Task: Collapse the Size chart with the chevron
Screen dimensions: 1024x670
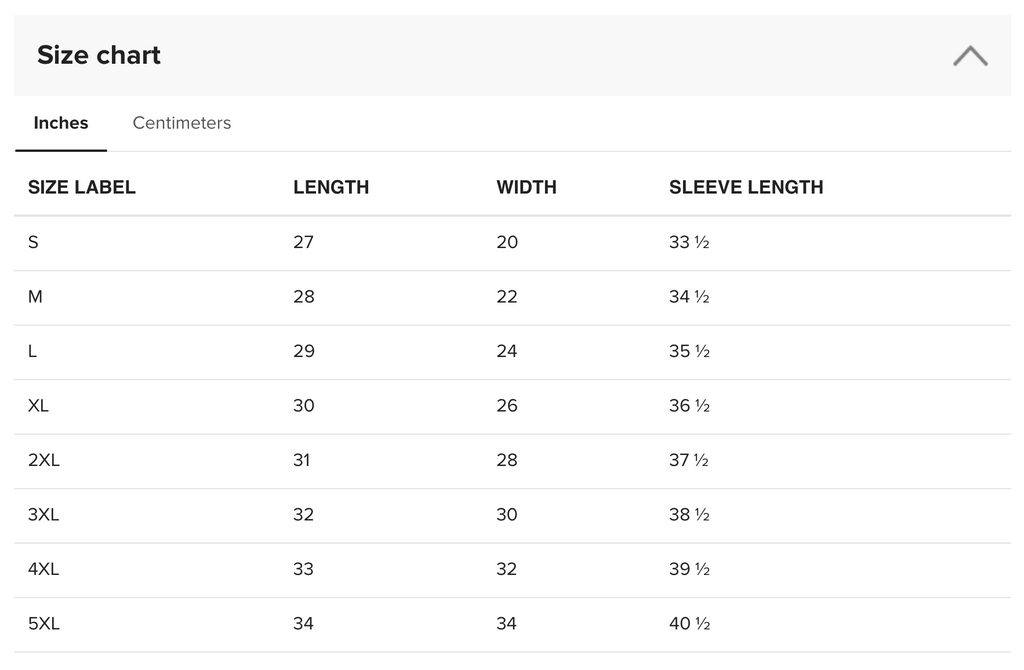Action: coord(970,56)
